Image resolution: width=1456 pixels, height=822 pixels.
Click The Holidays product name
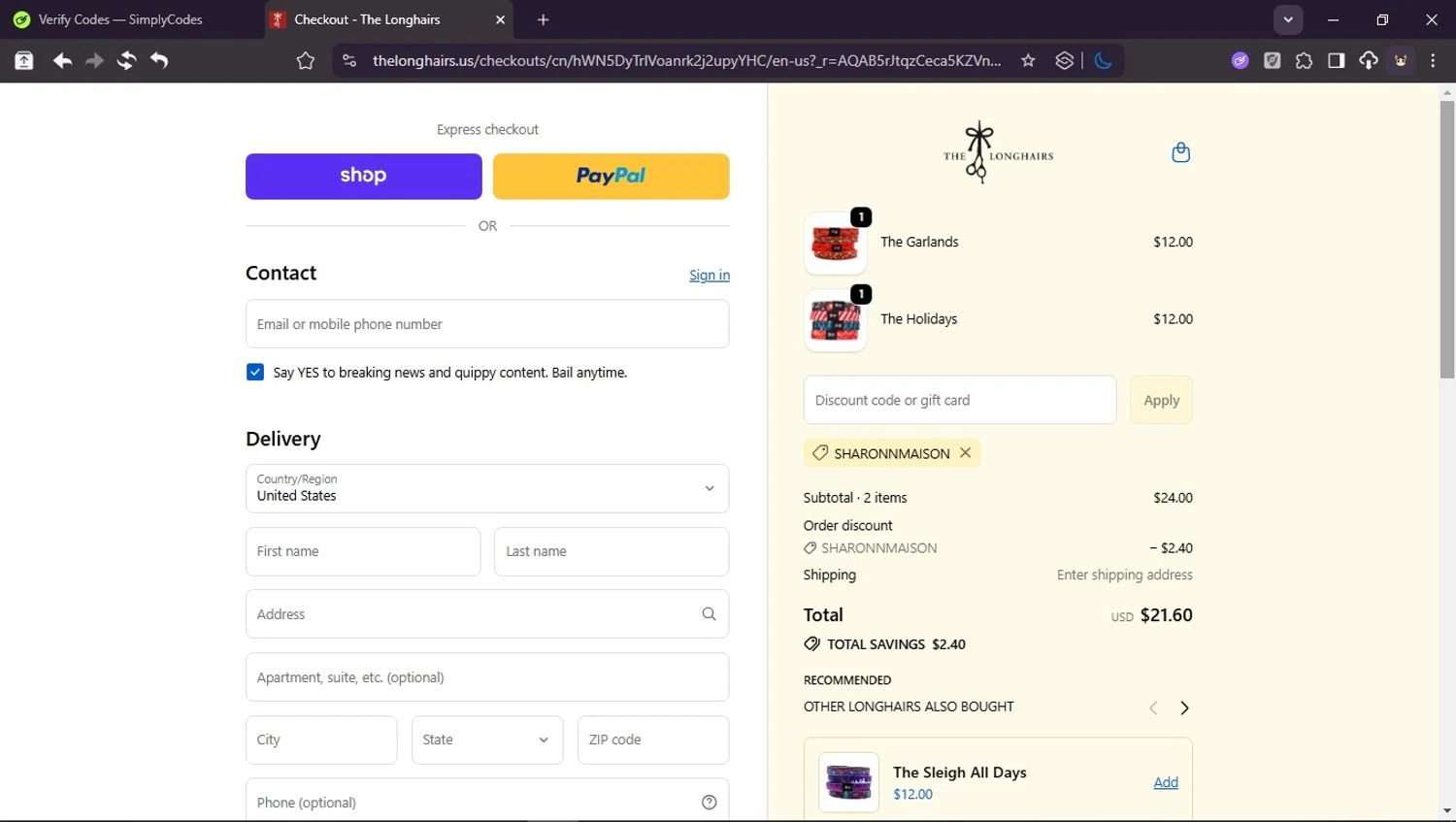click(x=918, y=319)
